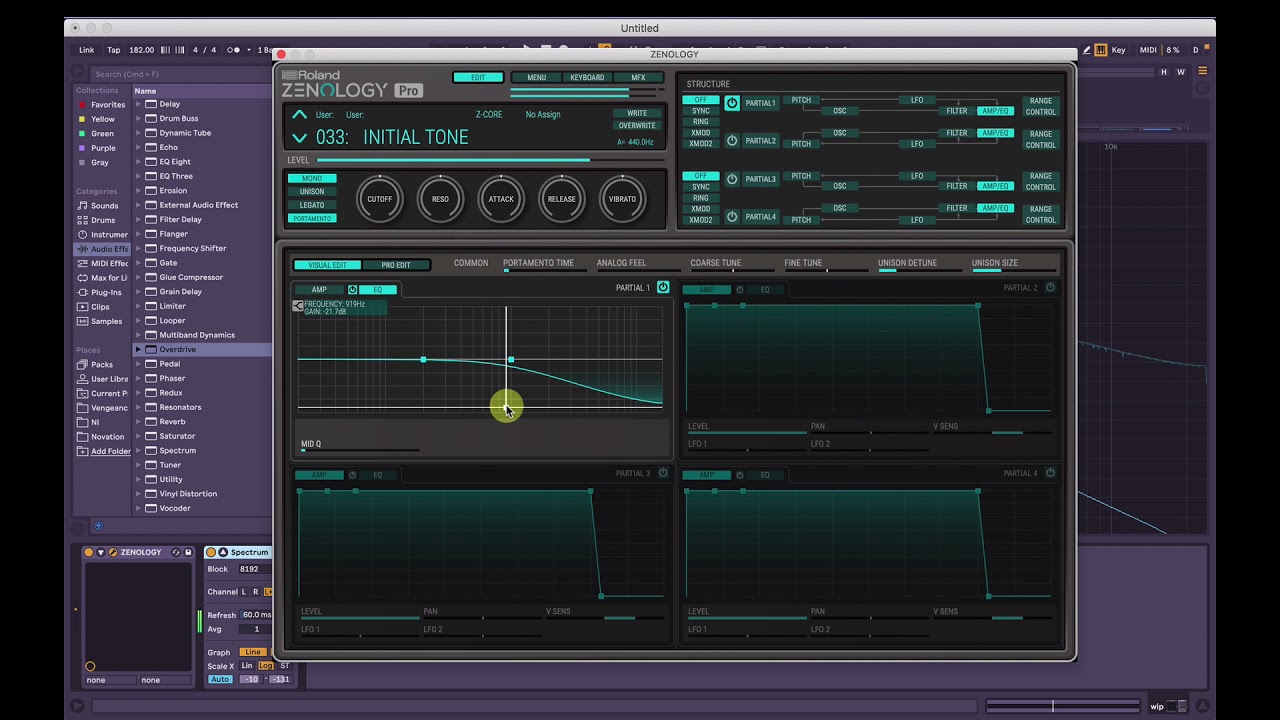
Task: Save ZENOLOGY device preset icon
Action: click(188, 552)
